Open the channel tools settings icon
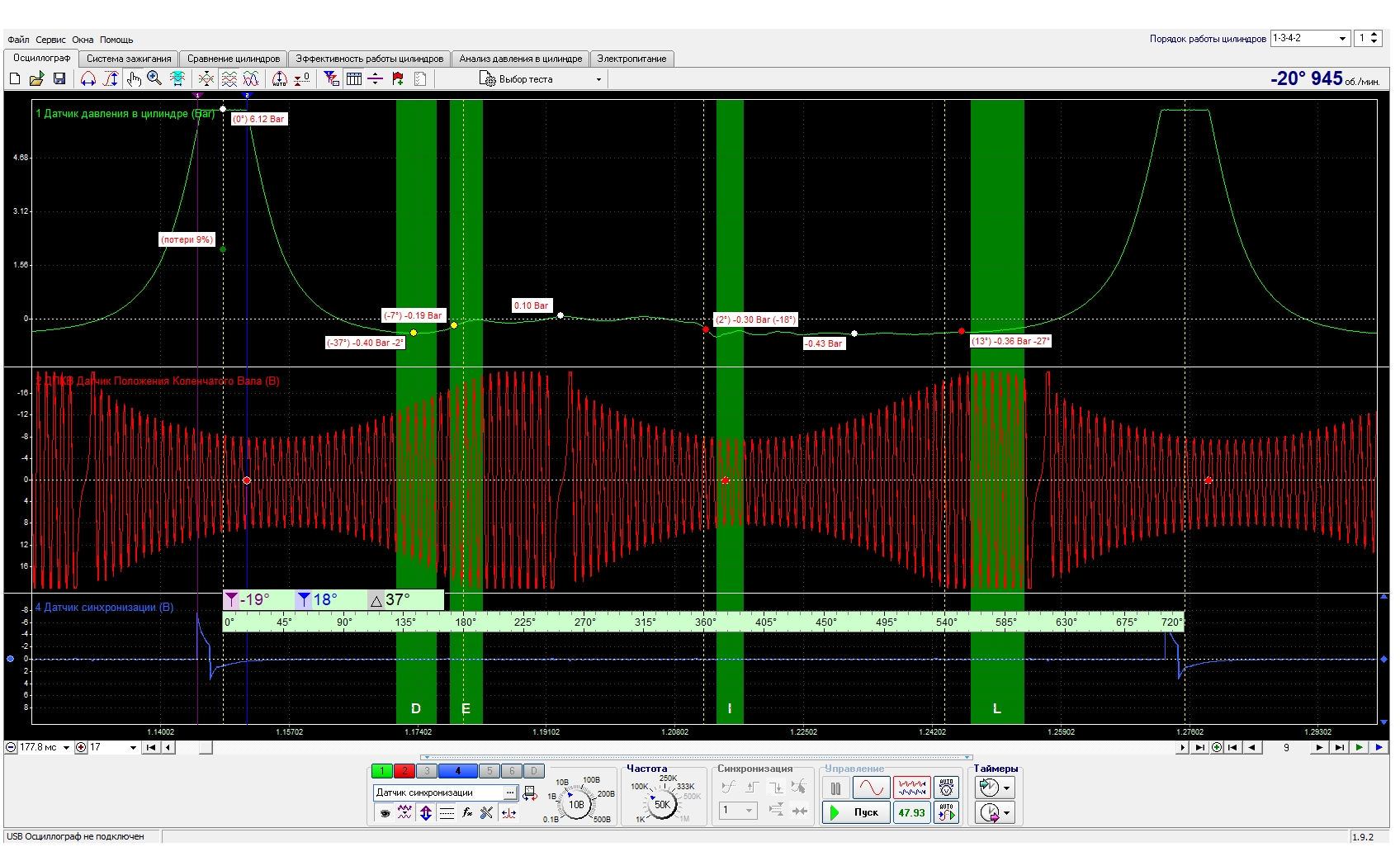Screen dimensions: 1400x847 487,812
